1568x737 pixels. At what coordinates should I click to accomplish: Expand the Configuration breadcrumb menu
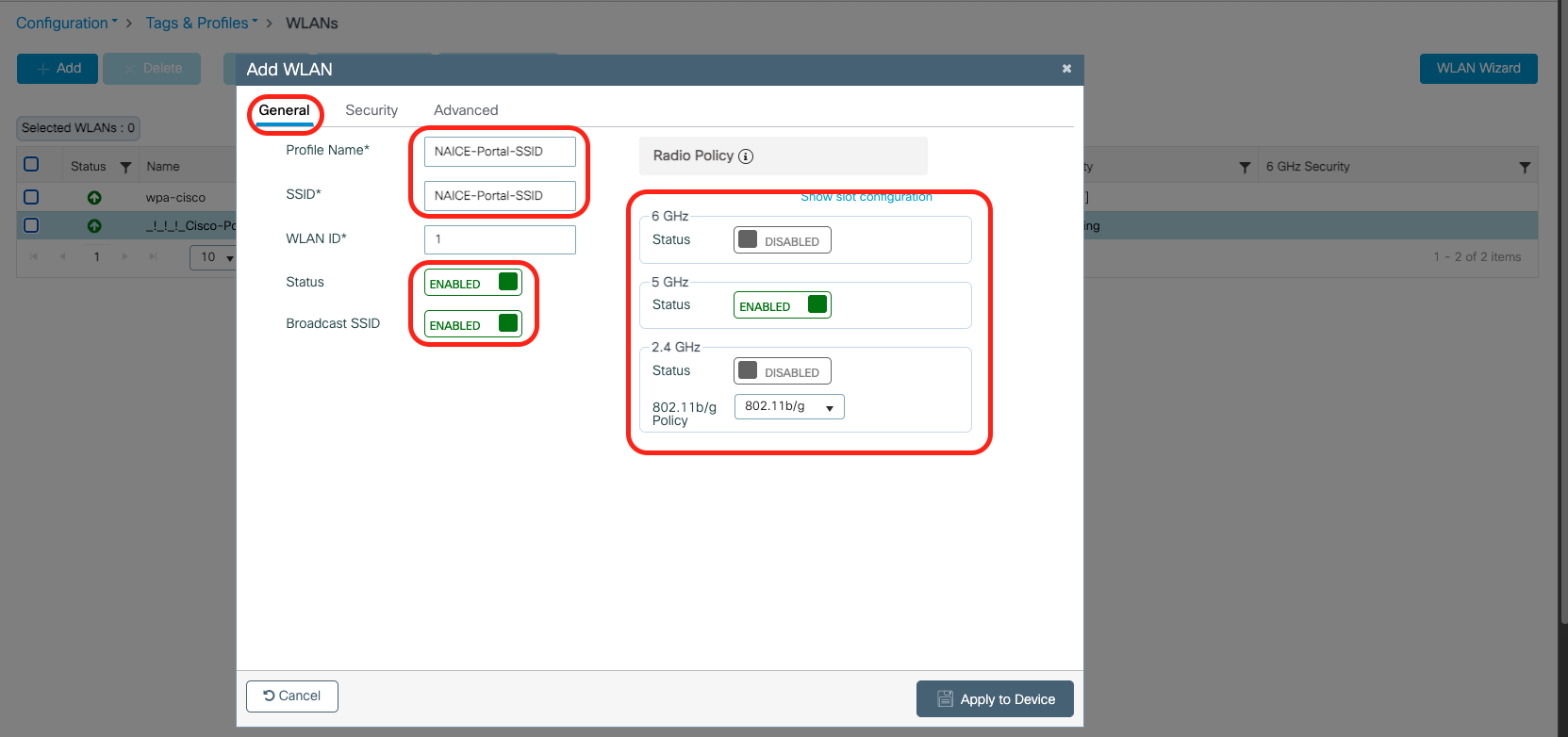(67, 23)
